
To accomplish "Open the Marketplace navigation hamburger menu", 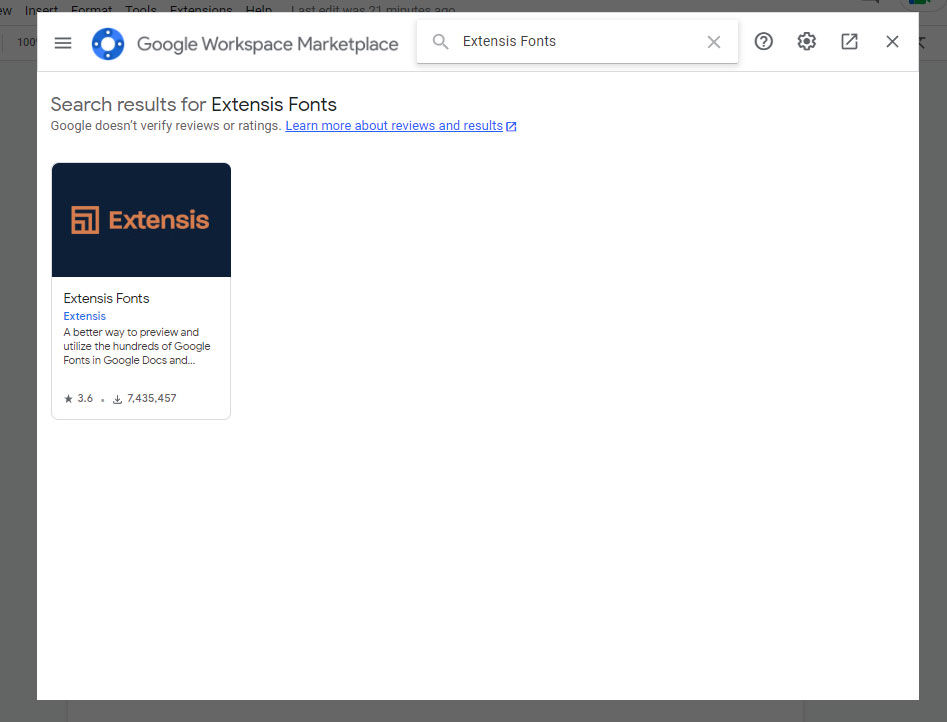I will coord(63,43).
